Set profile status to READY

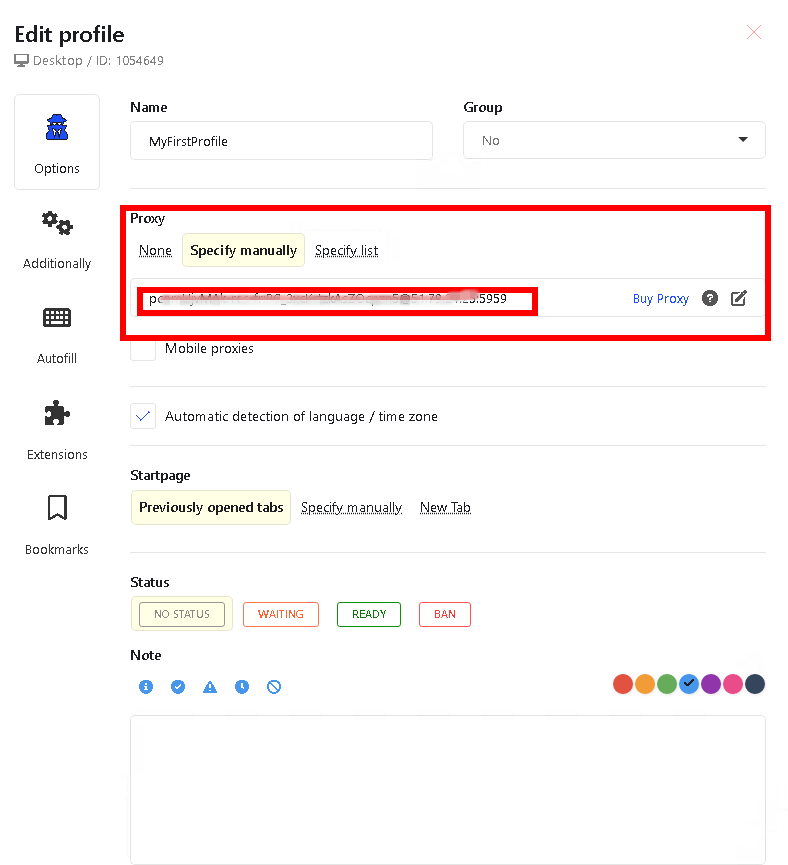point(368,614)
